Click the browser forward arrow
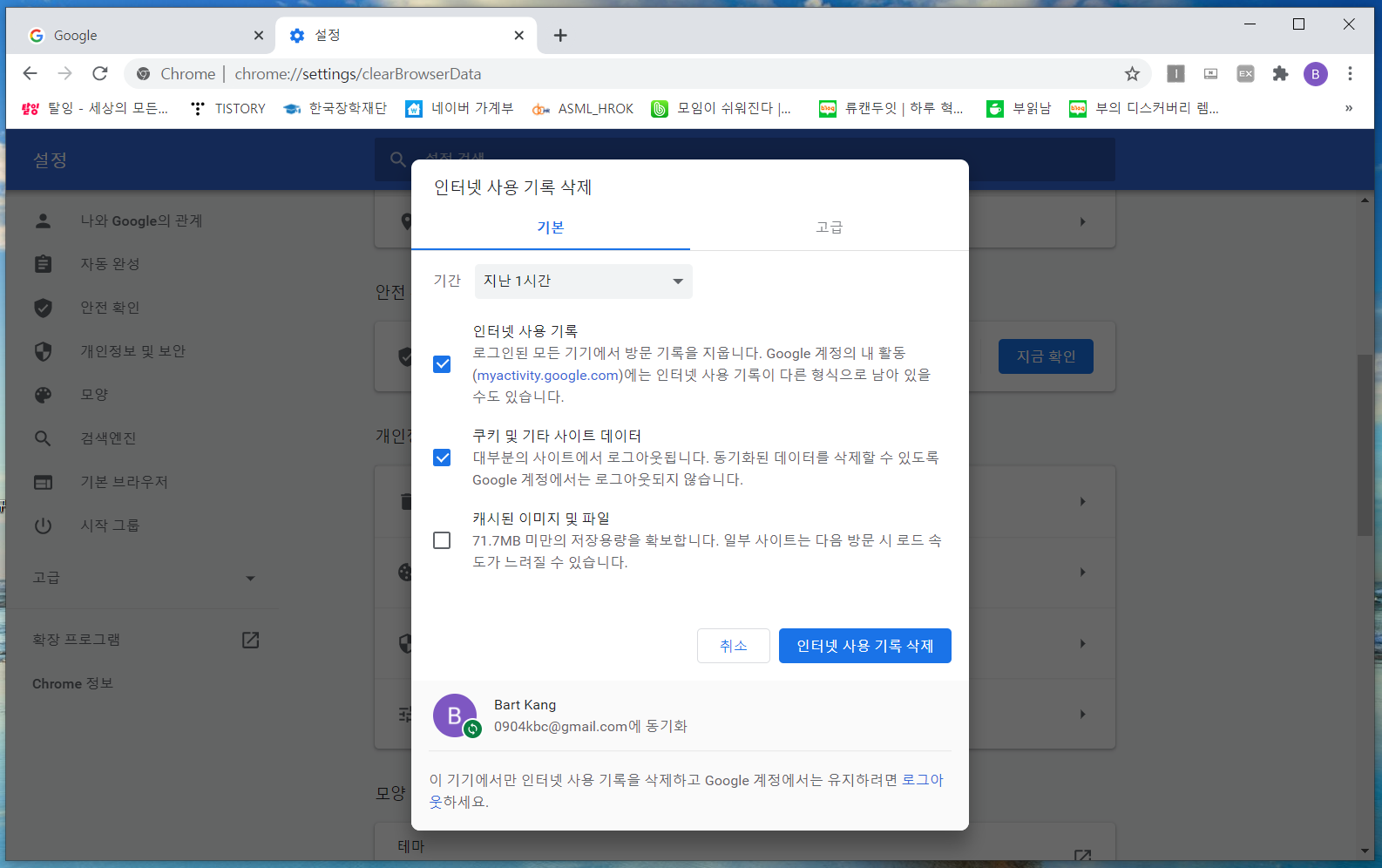 65,73
